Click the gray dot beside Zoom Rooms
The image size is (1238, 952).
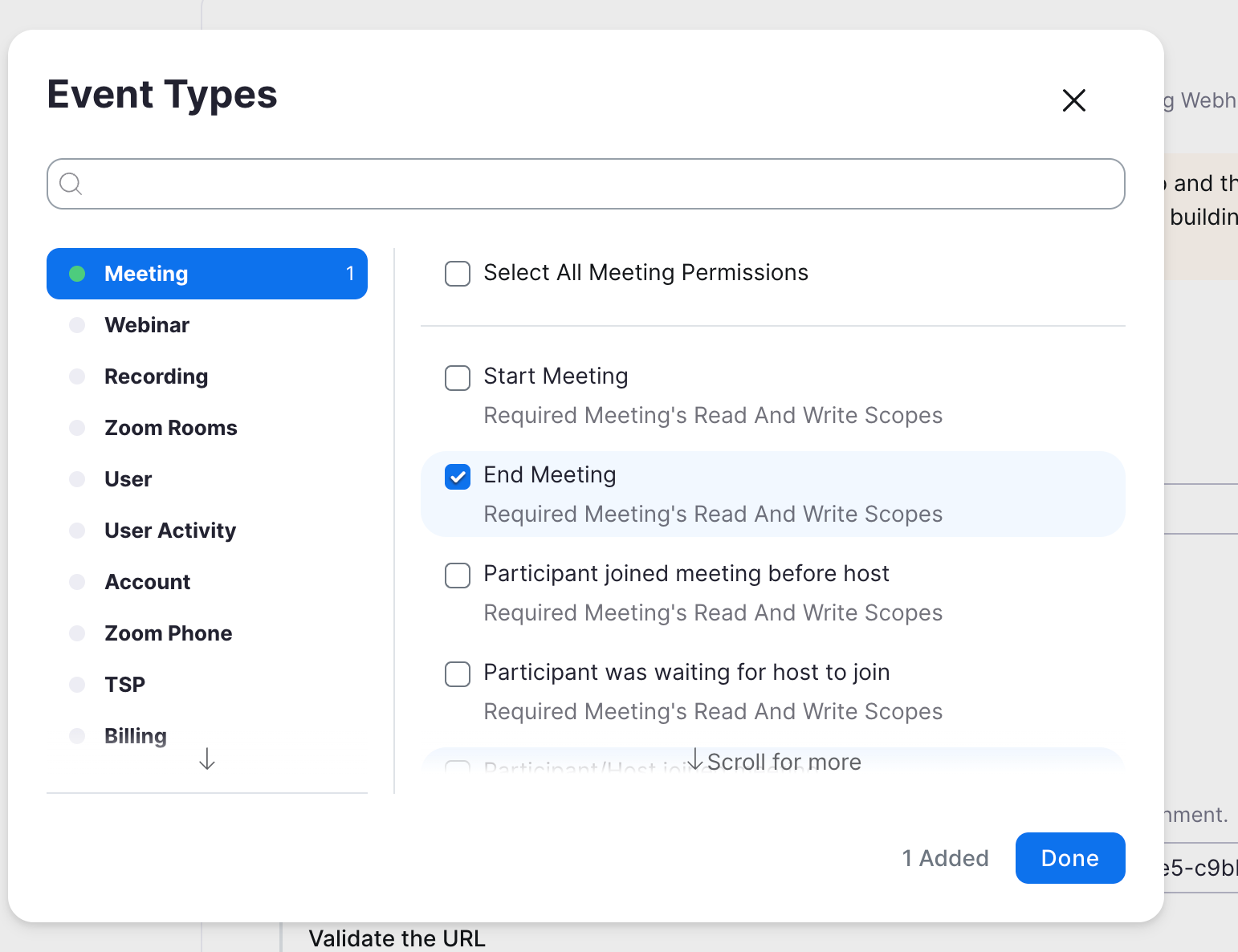click(x=77, y=428)
